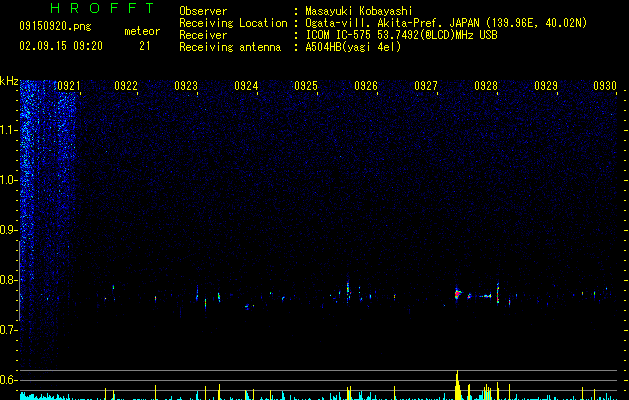Click the 0.8 frequency axis label

pyautogui.click(x=8, y=280)
